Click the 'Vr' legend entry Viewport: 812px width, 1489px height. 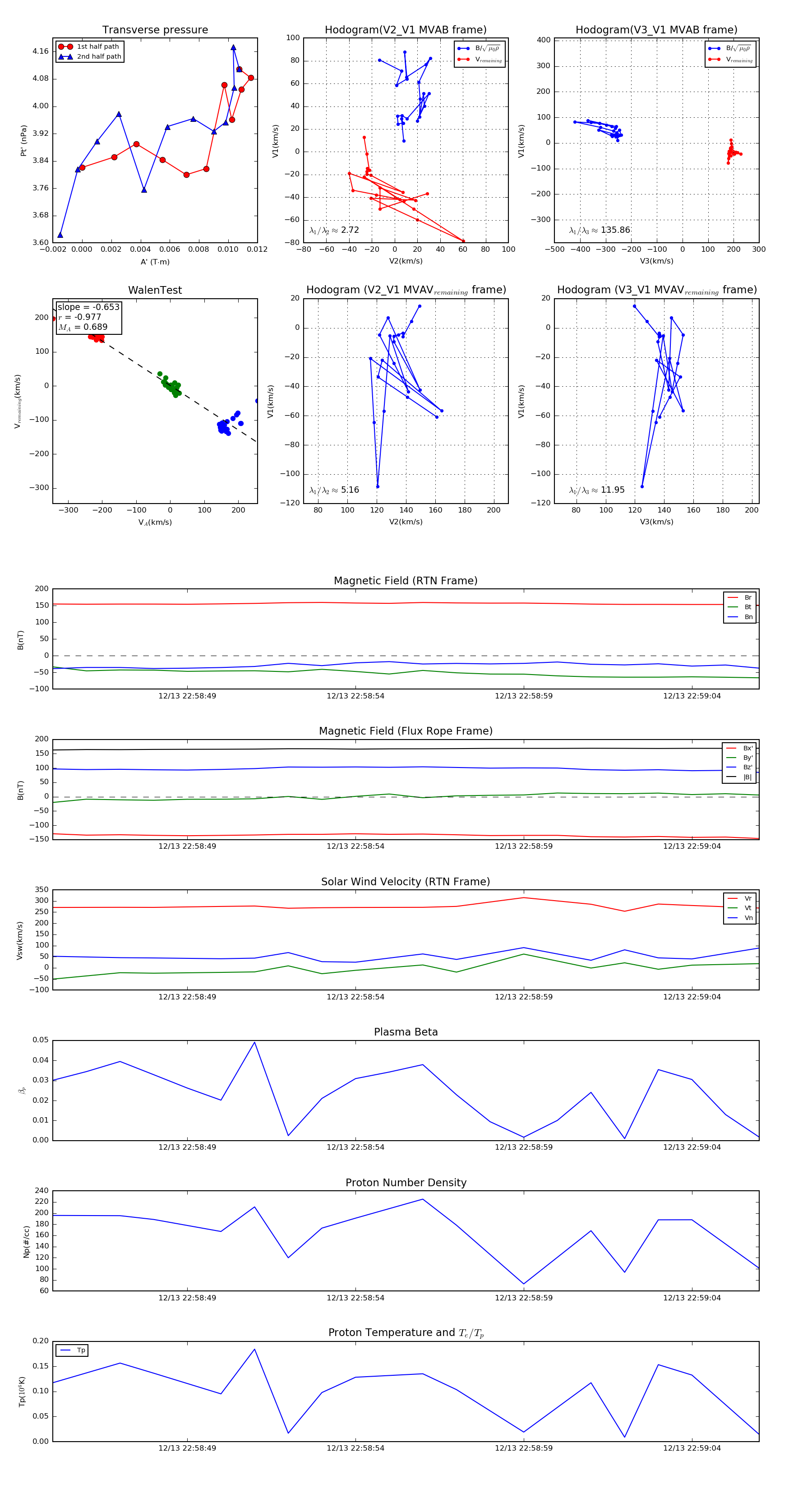click(x=740, y=898)
